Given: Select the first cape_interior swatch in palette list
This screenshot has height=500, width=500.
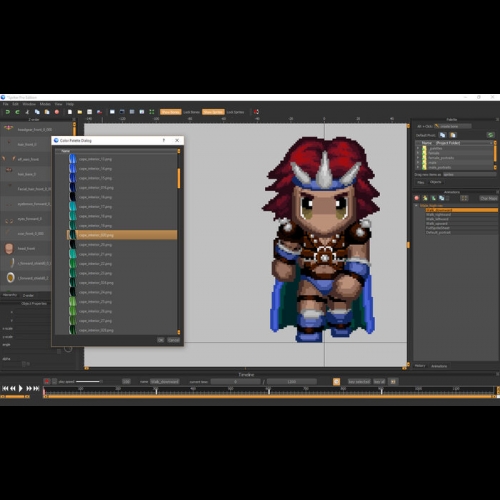Looking at the screenshot, I should click(x=73, y=159).
